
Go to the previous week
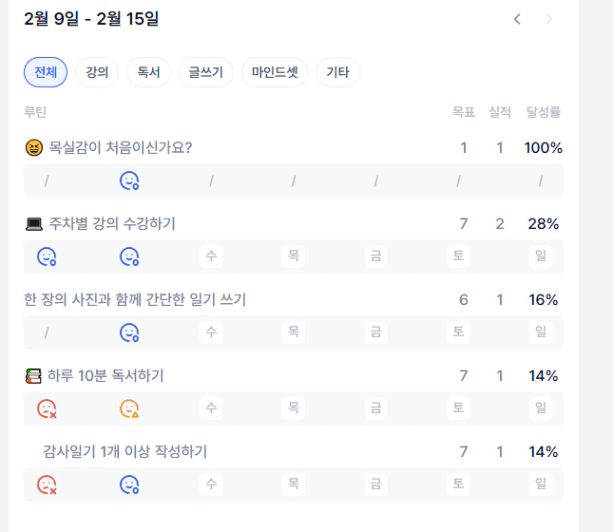[517, 19]
